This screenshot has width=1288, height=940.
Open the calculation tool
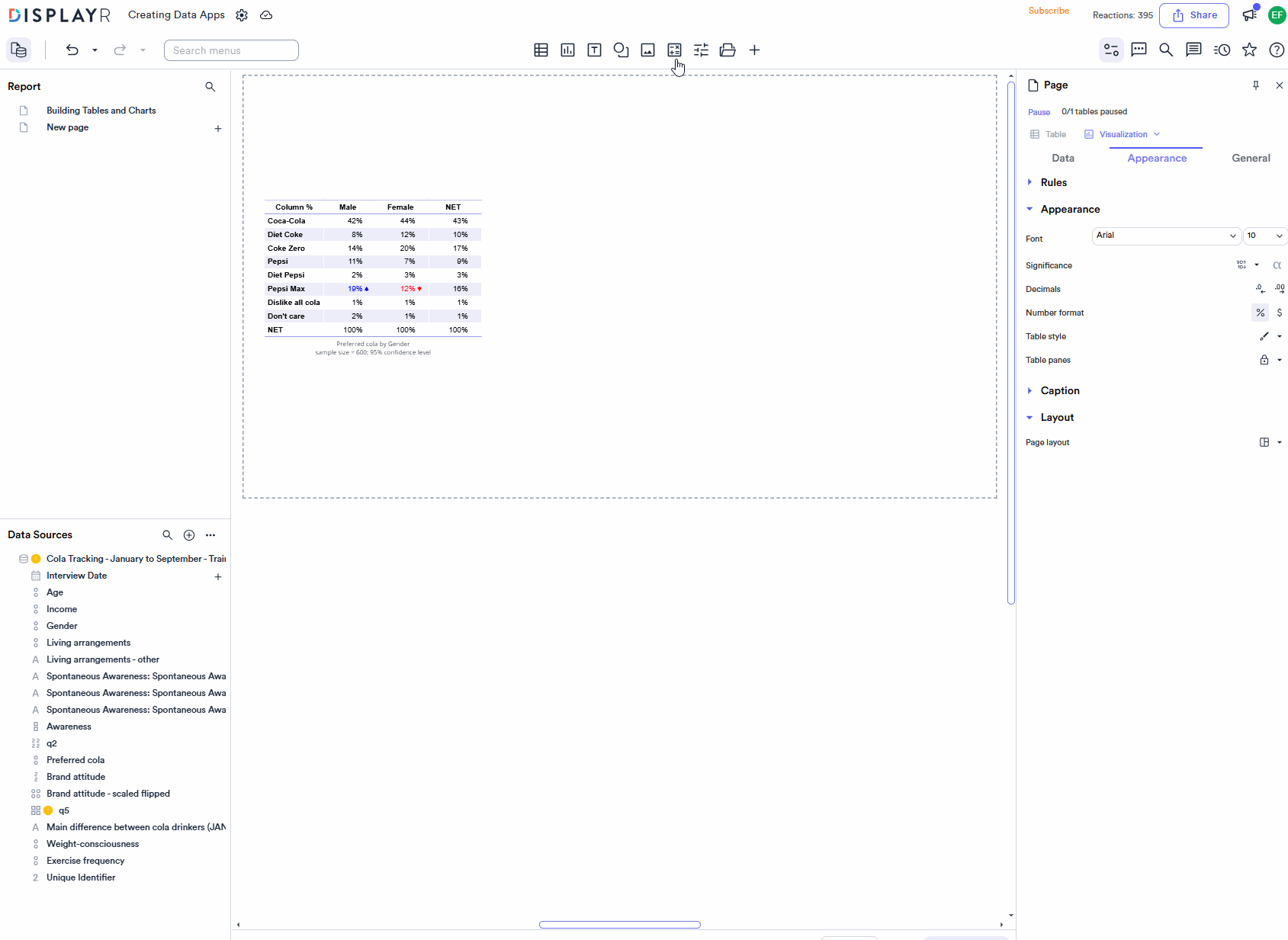click(674, 50)
